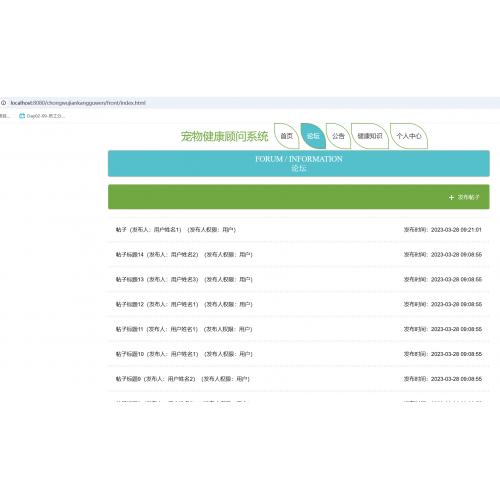Go to the 健康知识 tab
The image size is (500, 500).
pos(370,136)
